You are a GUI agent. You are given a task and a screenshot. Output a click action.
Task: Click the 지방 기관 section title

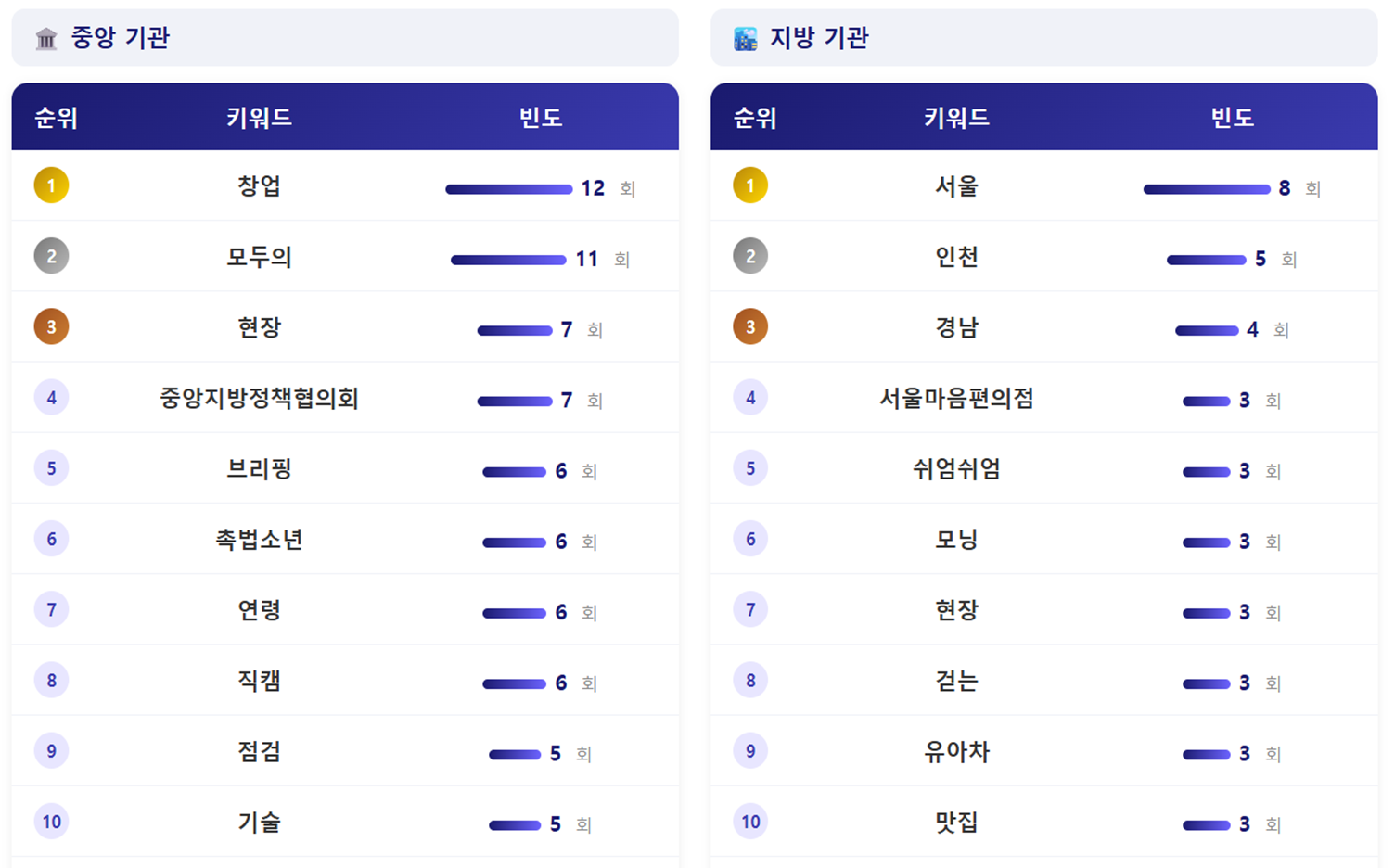819,38
